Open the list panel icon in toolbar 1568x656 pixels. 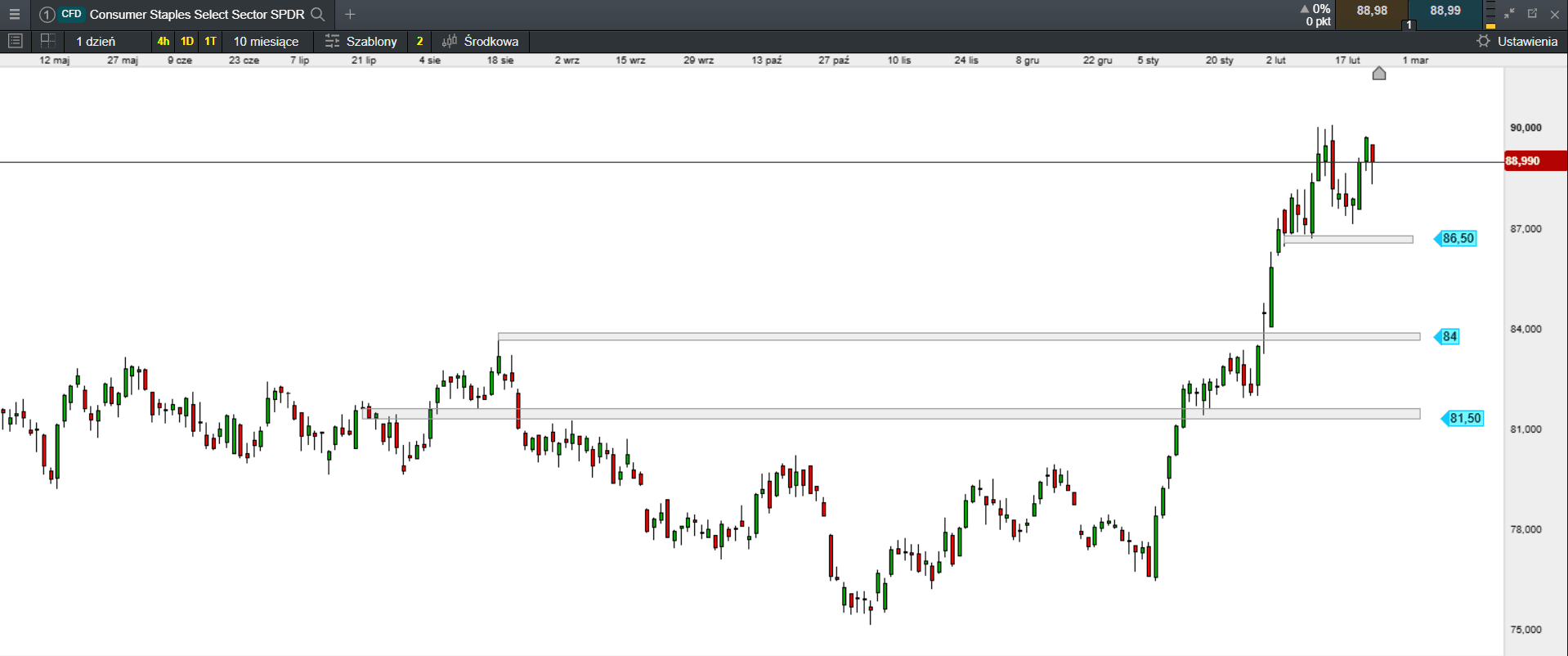[15, 41]
